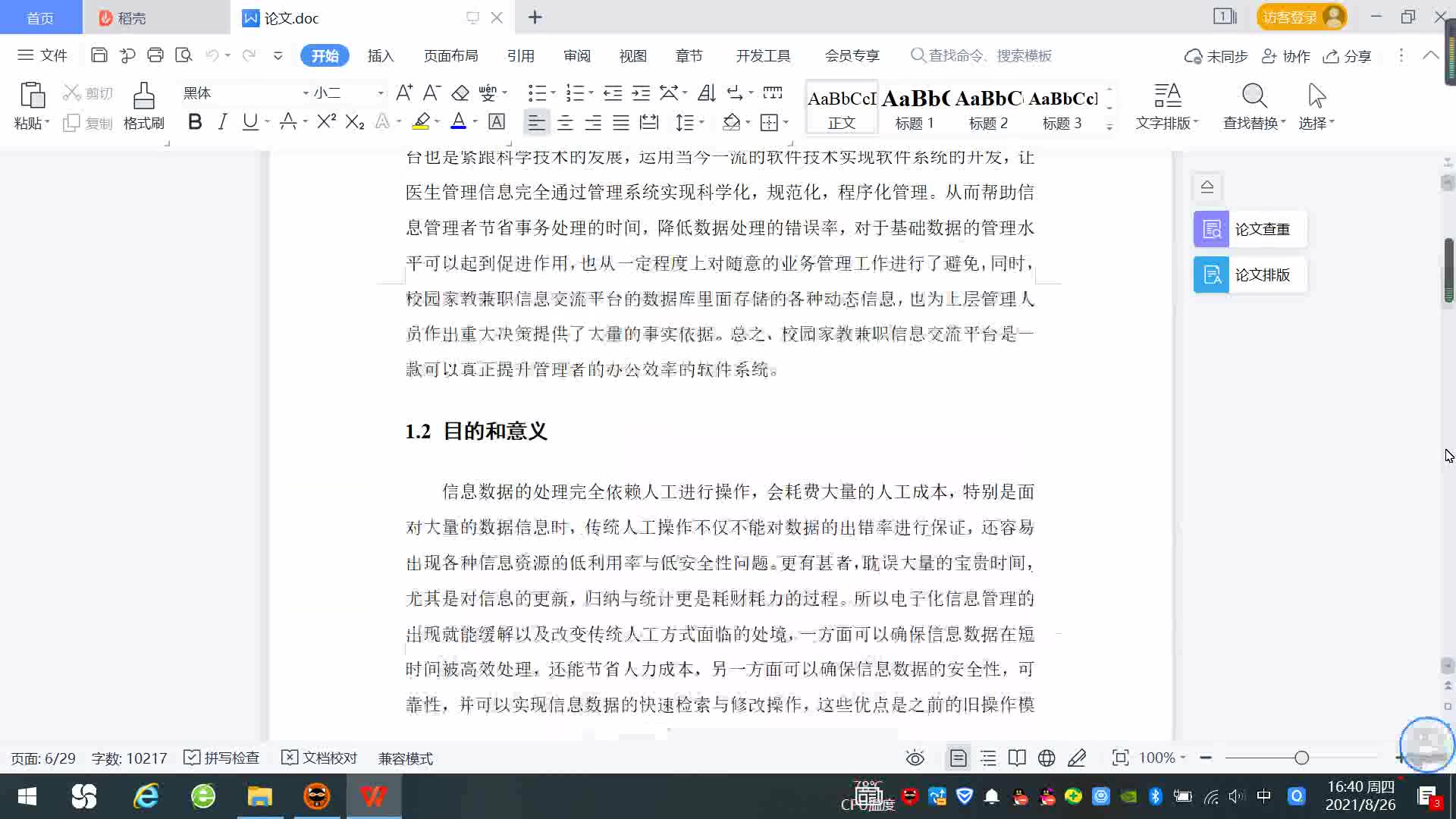Toggle spell check (拼写检查) in status bar

222,758
